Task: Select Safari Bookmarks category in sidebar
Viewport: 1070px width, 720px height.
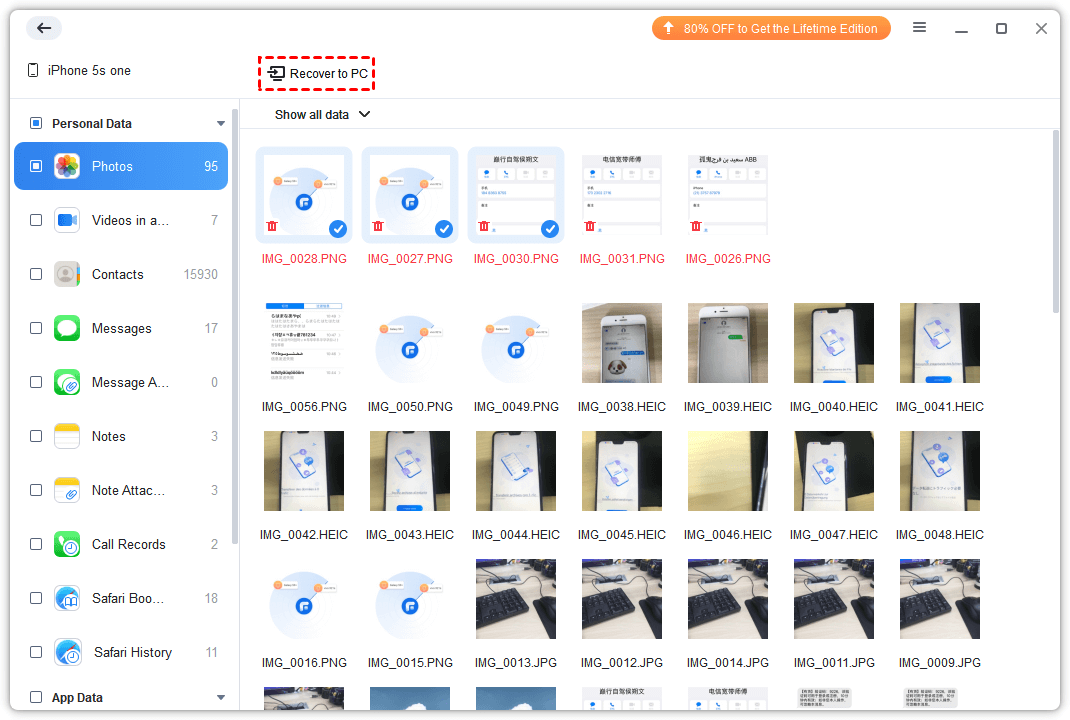Action: [126, 598]
